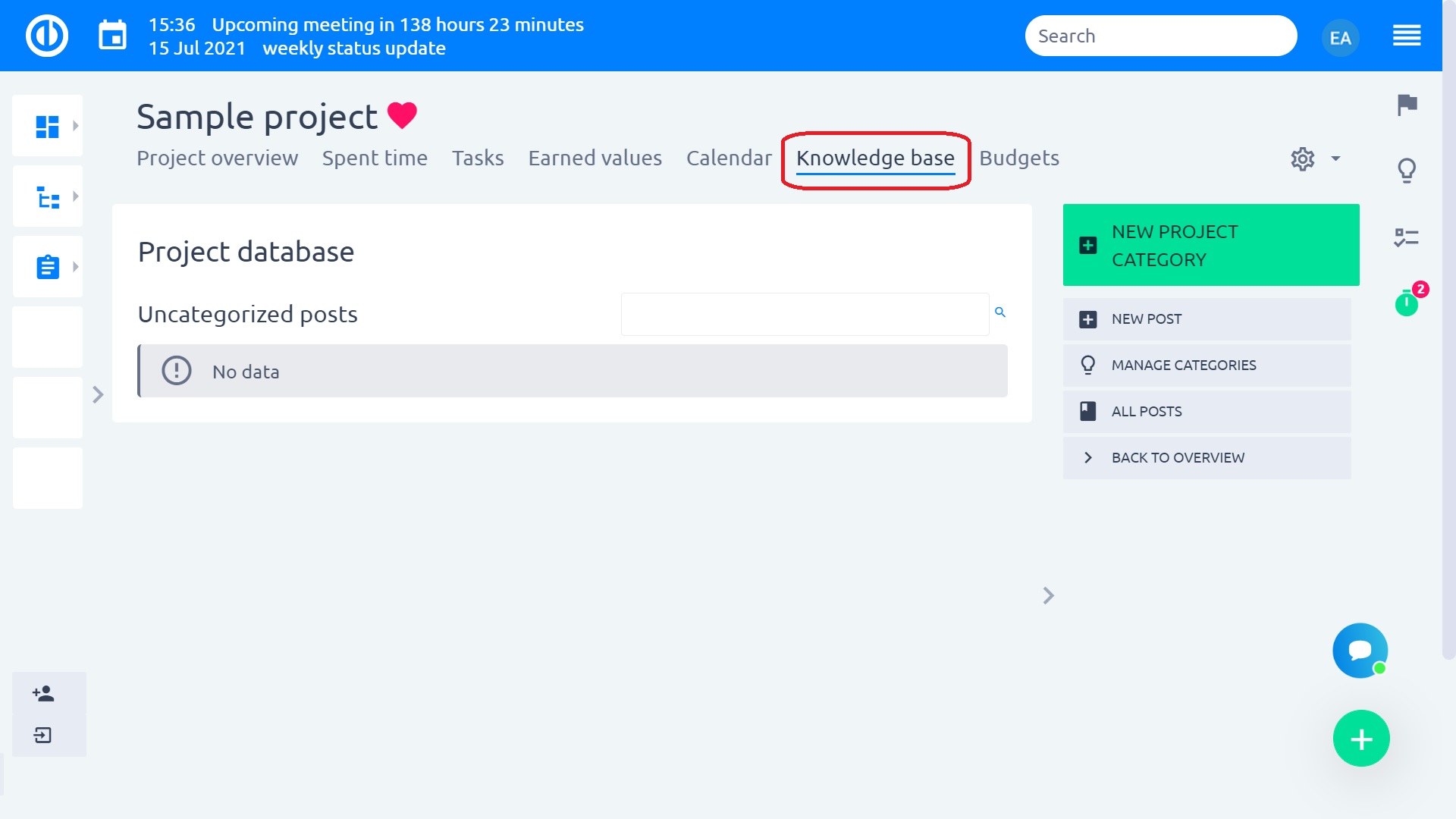Screen dimensions: 1456x819
Task: Collapse the right panel chevron
Action: [x=1048, y=596]
